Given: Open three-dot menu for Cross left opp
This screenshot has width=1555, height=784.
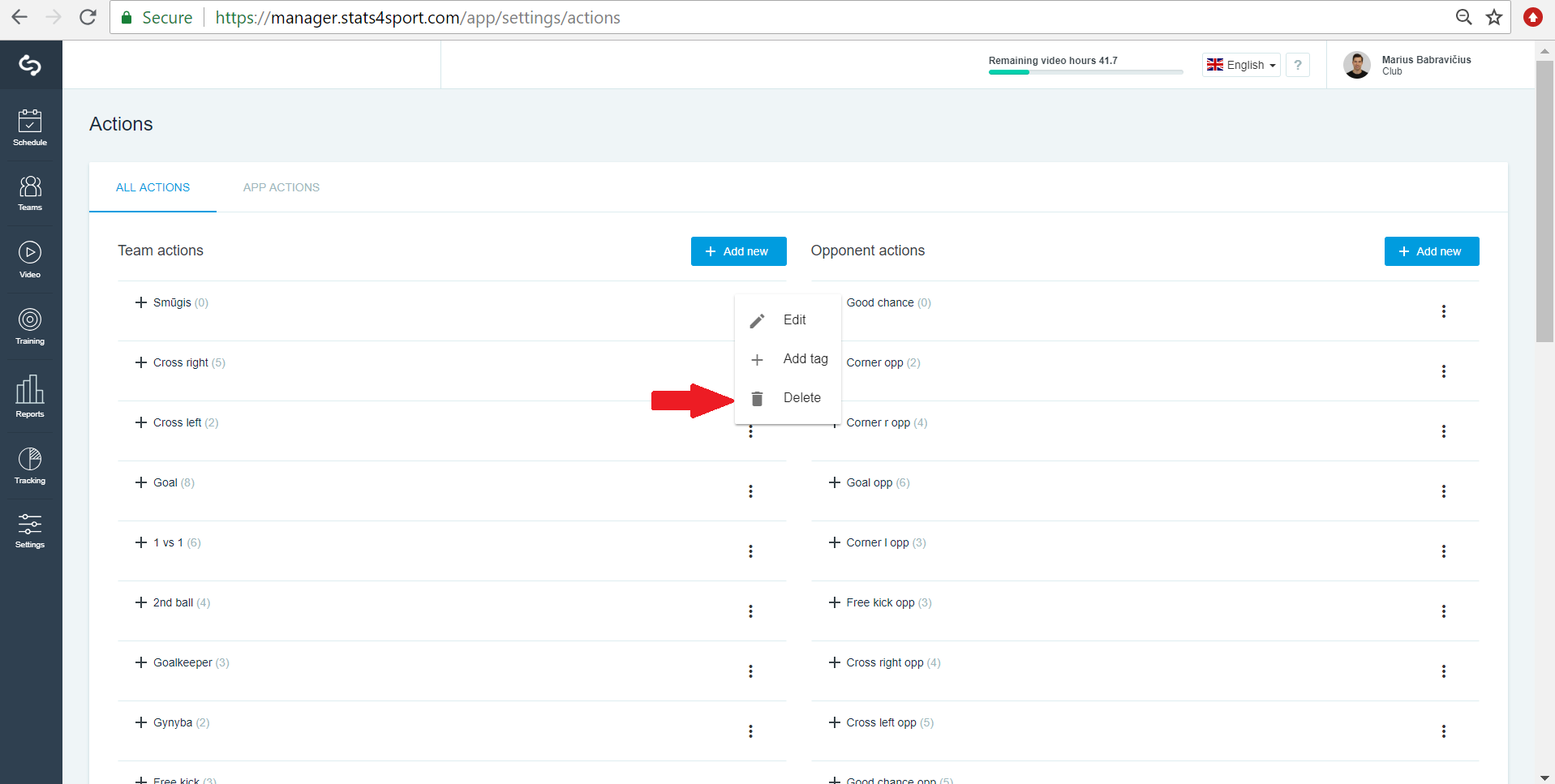Looking at the screenshot, I should (x=1444, y=731).
